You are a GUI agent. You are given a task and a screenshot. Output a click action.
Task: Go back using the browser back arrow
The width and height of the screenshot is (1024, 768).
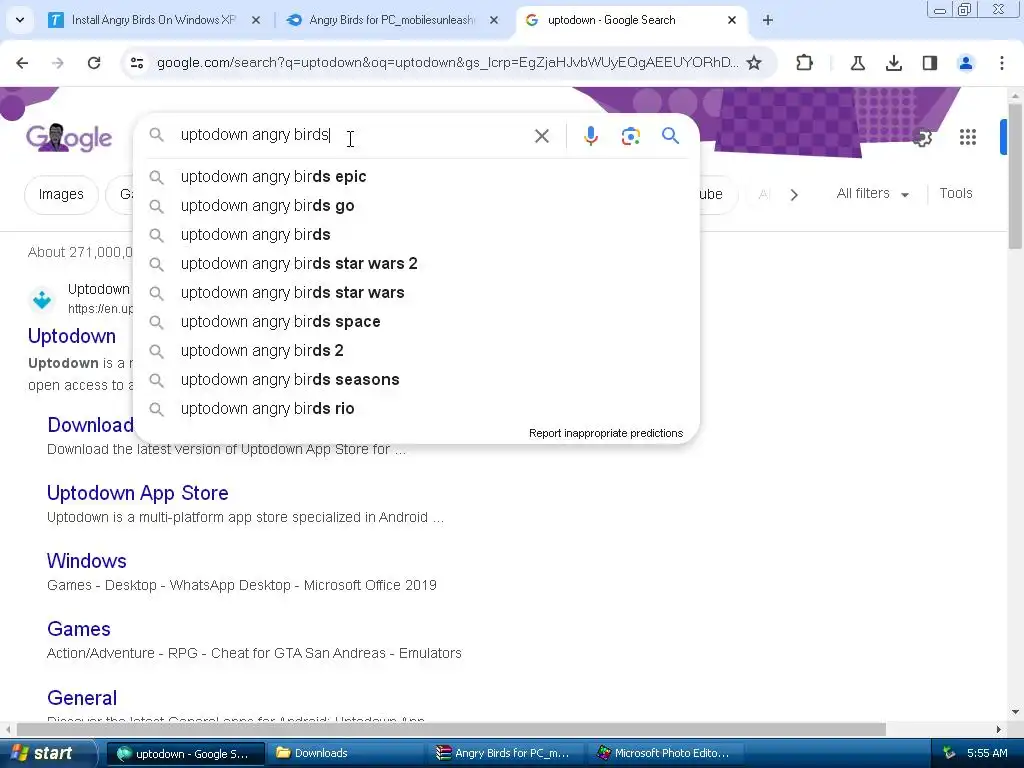pyautogui.click(x=22, y=63)
